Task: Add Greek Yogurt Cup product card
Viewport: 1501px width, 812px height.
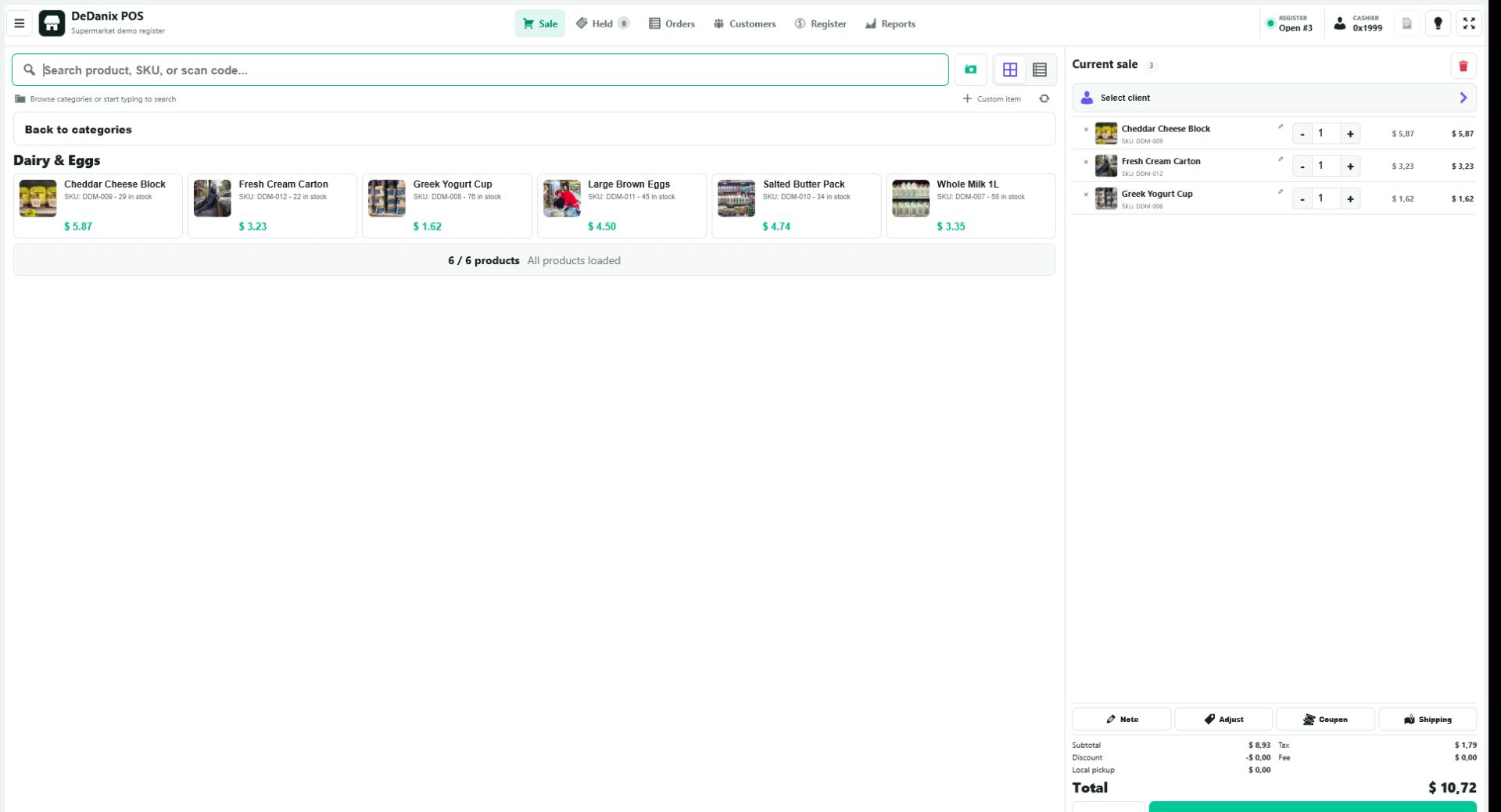Action: 447,206
